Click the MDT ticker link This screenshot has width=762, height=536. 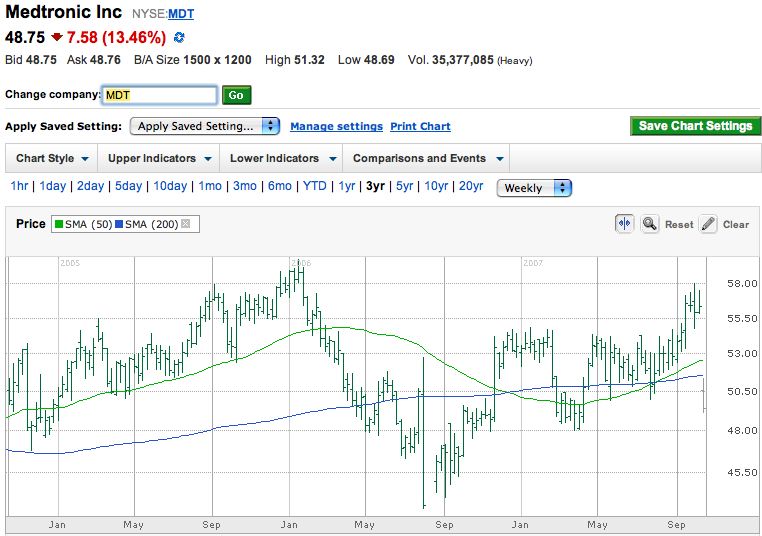tap(181, 14)
